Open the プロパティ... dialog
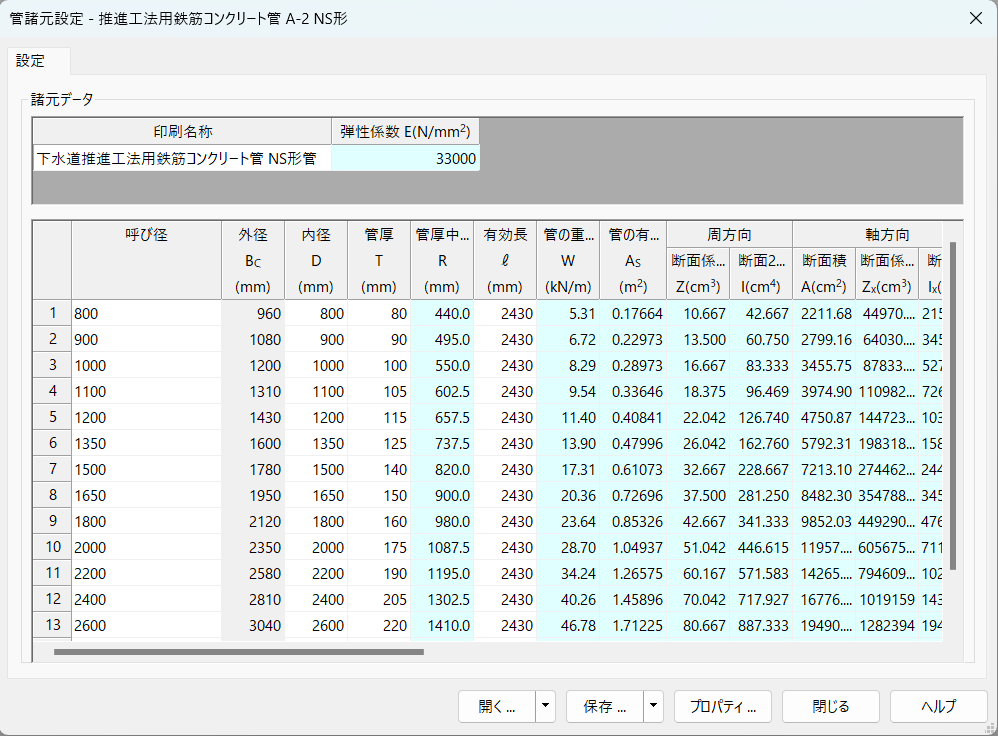The height and width of the screenshot is (736, 998). 723,706
